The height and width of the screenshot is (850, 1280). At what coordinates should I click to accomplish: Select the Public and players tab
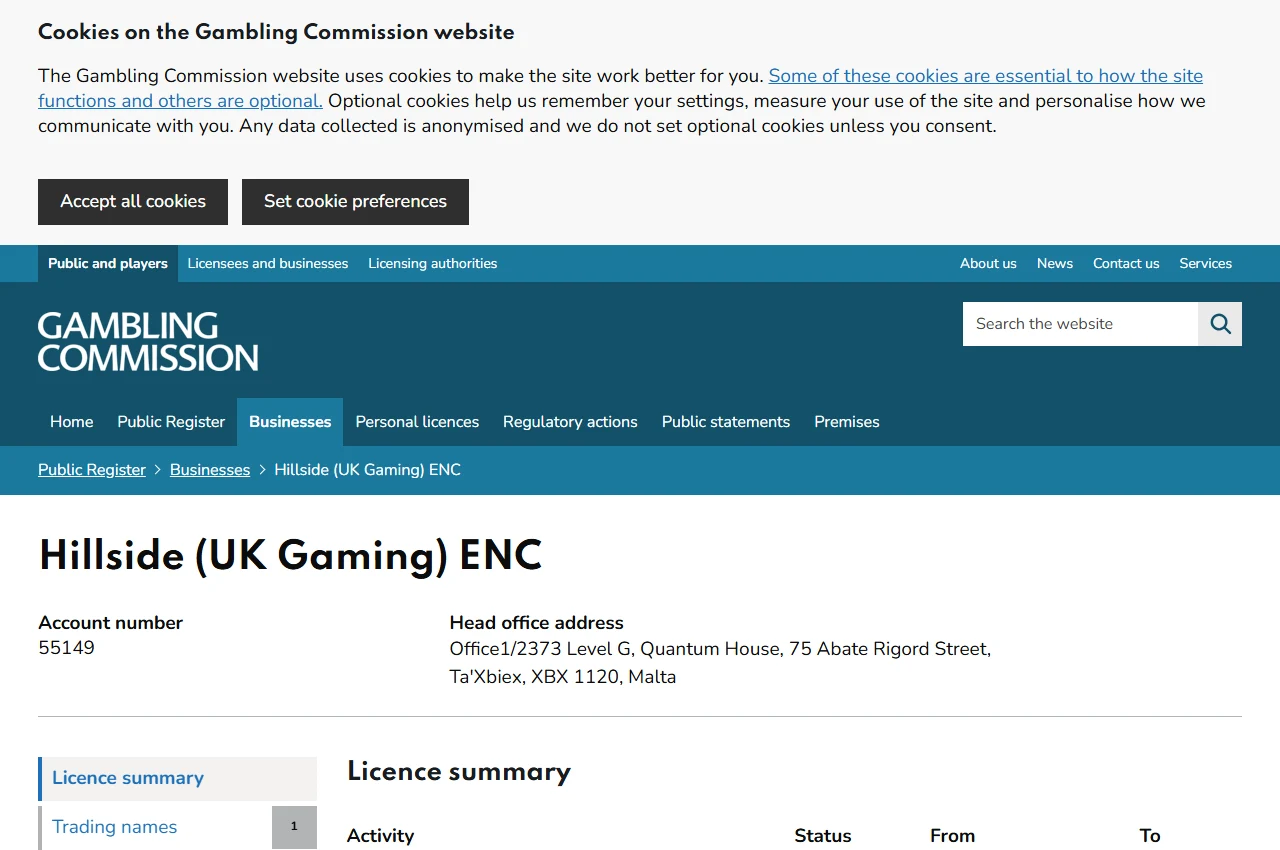(x=108, y=264)
